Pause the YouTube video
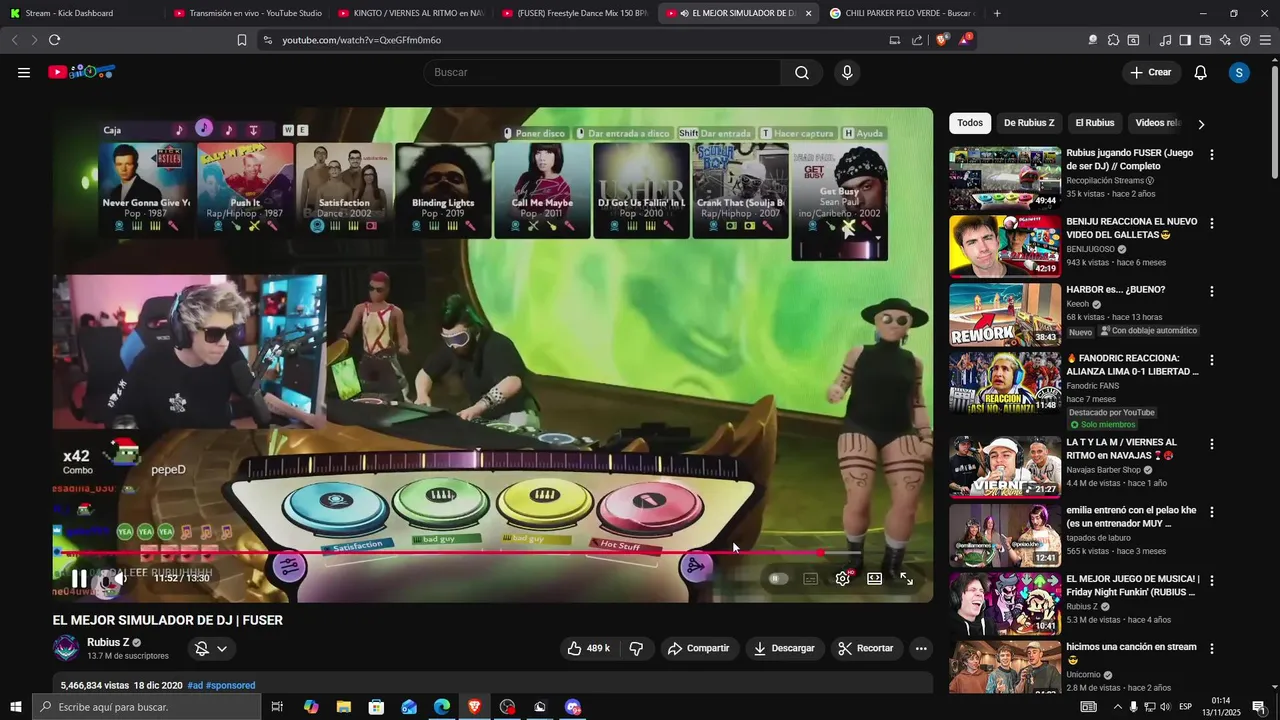Screen dimensions: 1280x720 [80, 578]
